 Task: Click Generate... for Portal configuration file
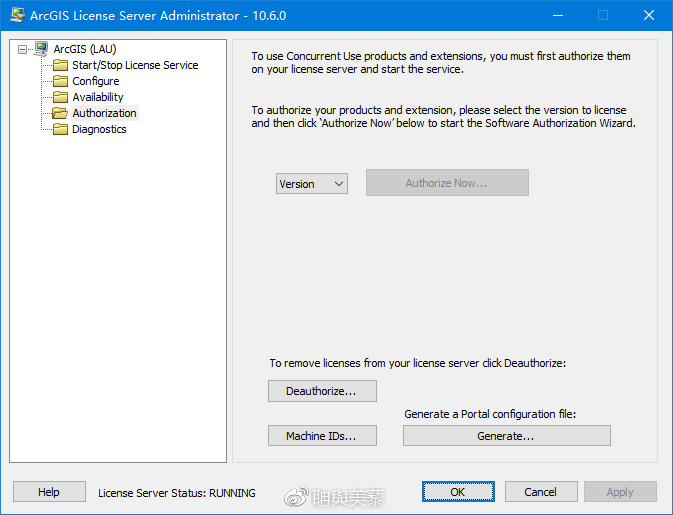pos(506,436)
